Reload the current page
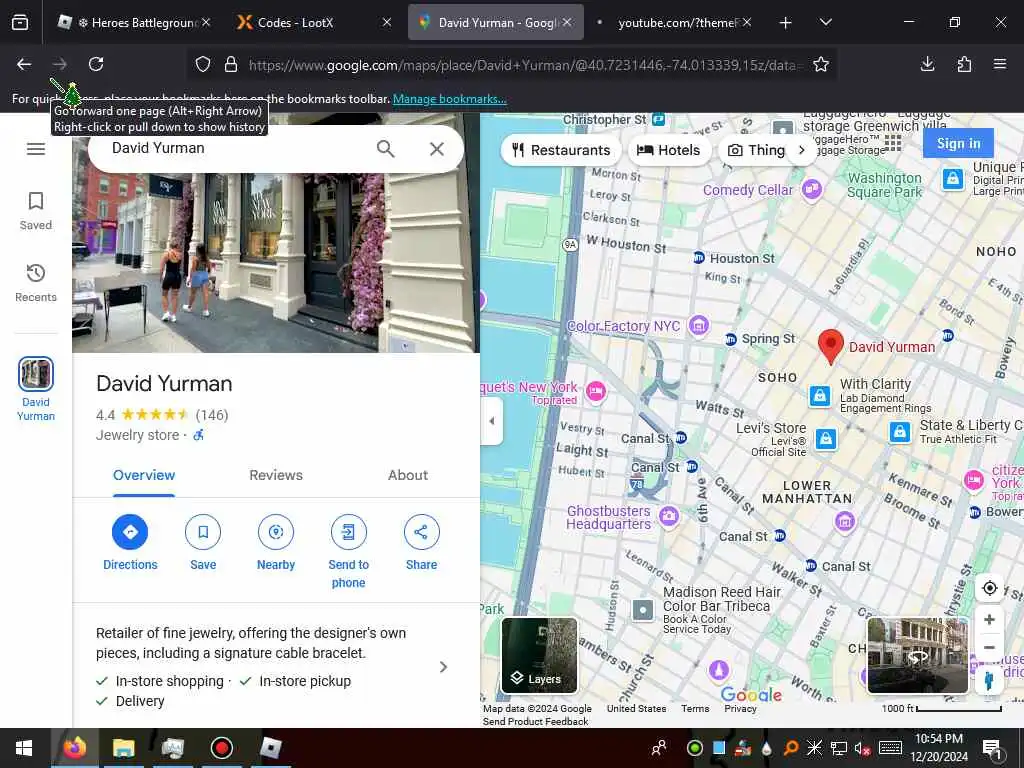 pos(96,64)
